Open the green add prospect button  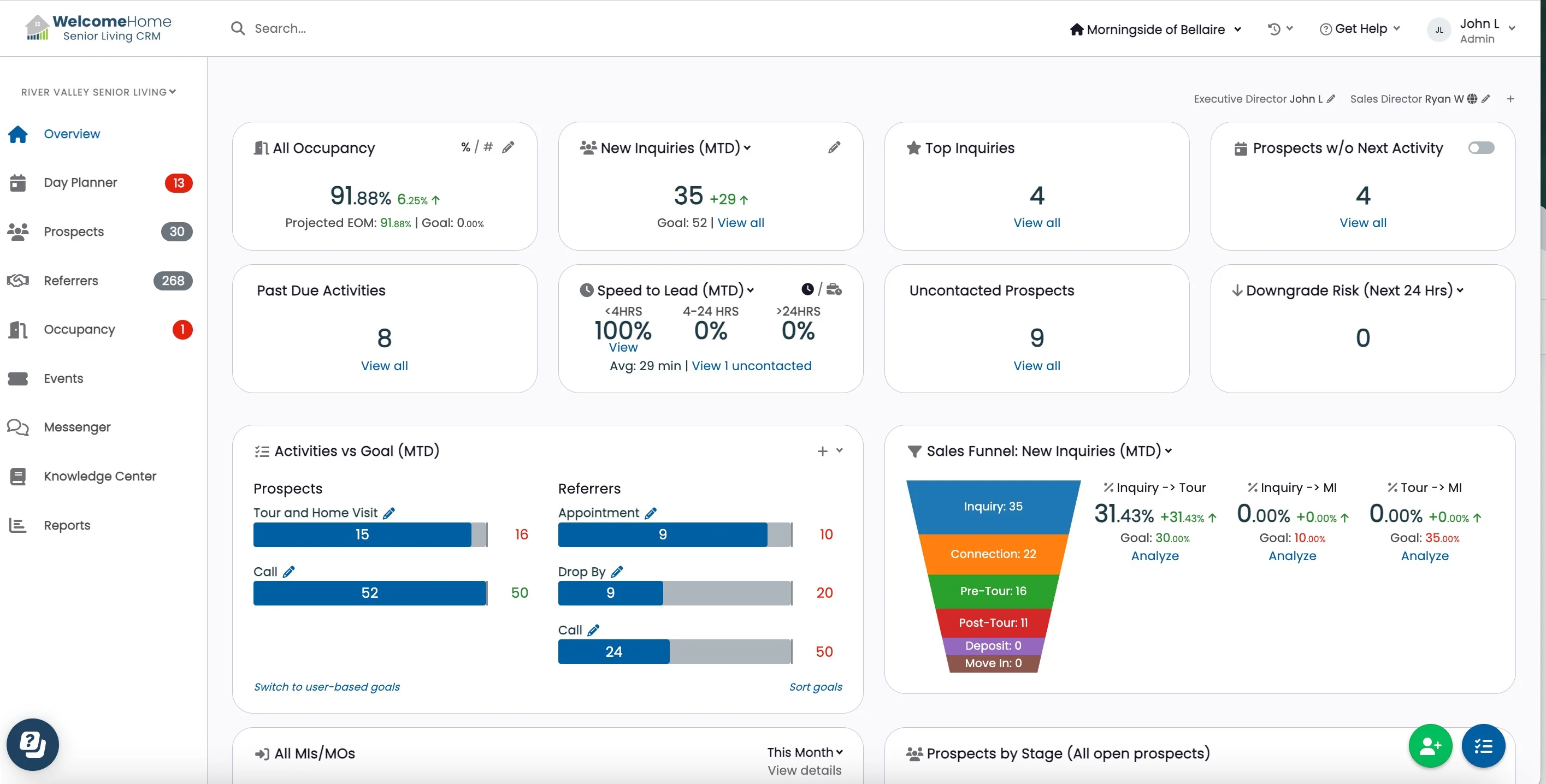(x=1430, y=746)
